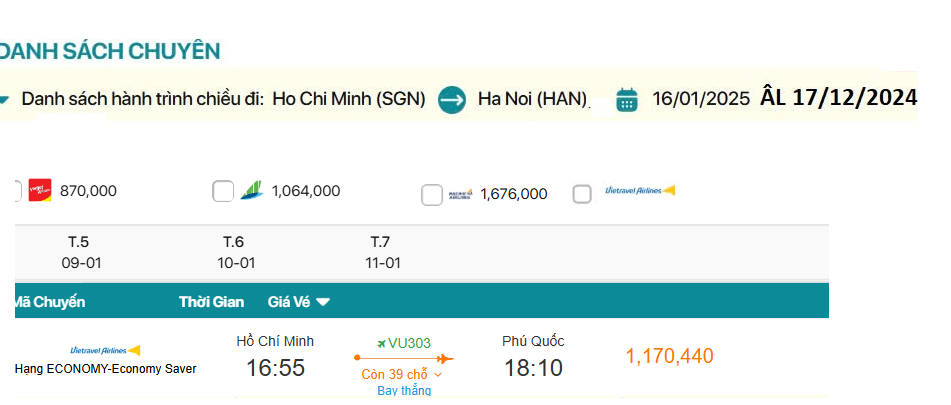Click the 16/01/2025 departure date field
The width and height of the screenshot is (951, 405).
coord(700,99)
